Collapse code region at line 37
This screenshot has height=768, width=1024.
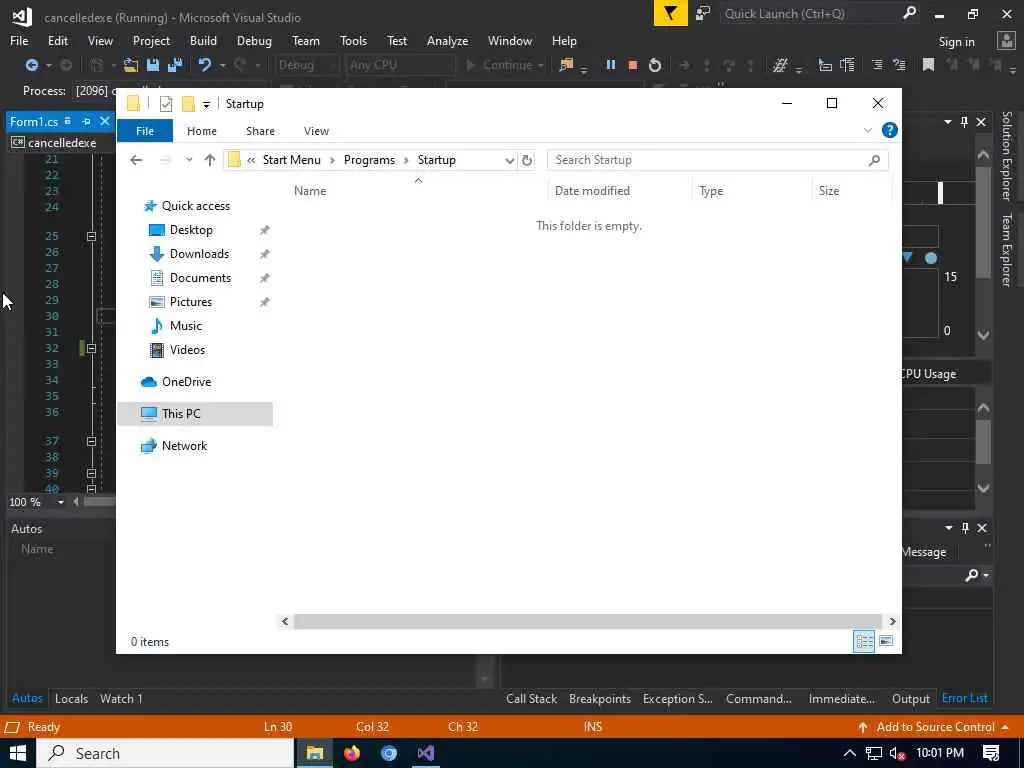click(x=91, y=441)
